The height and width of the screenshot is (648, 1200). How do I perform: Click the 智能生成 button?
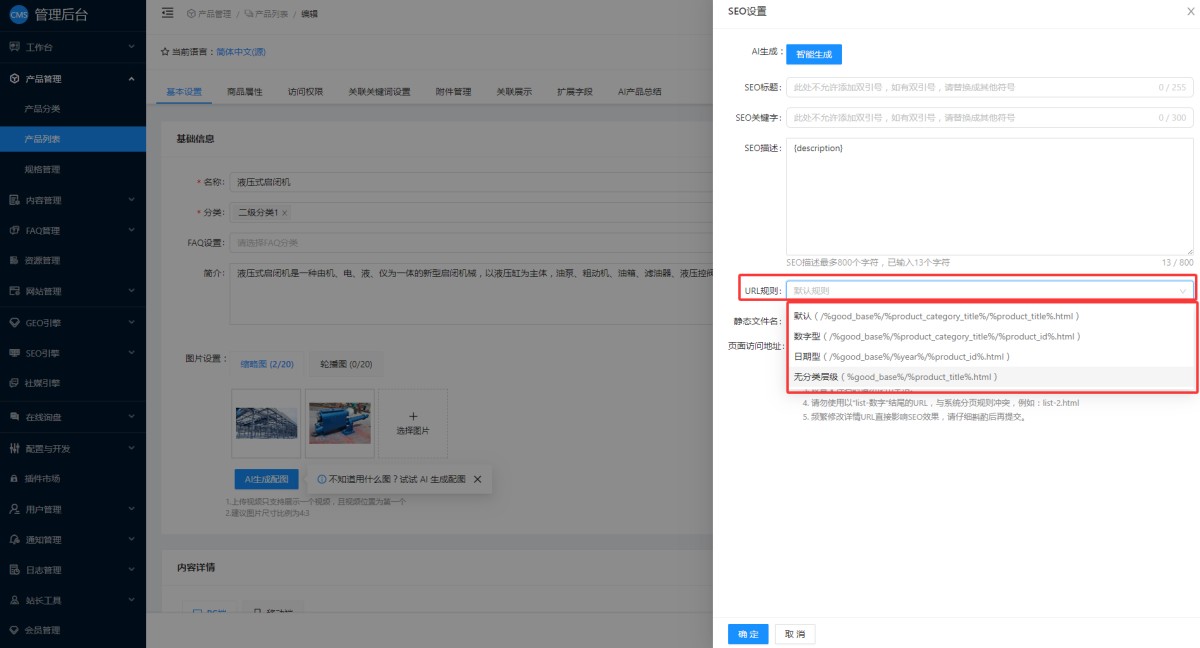(x=814, y=54)
